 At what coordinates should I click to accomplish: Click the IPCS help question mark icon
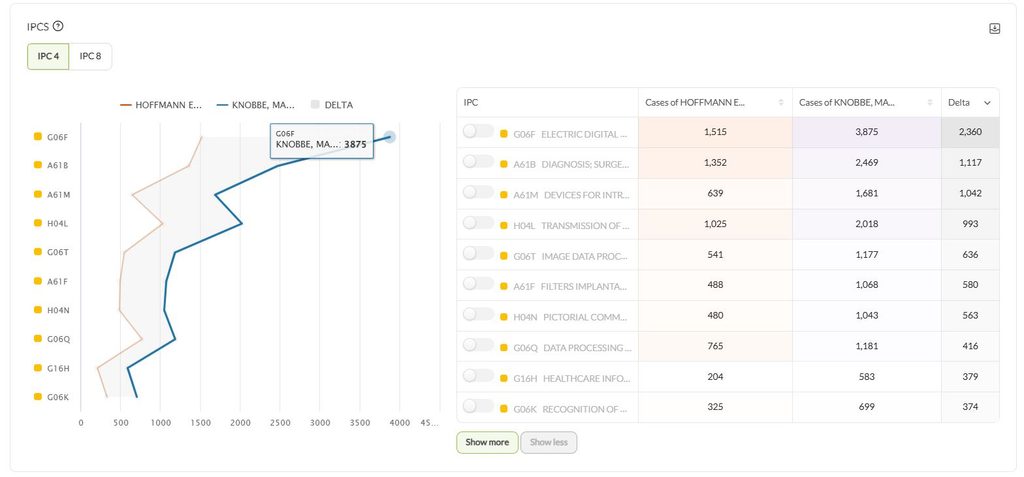tap(58, 26)
